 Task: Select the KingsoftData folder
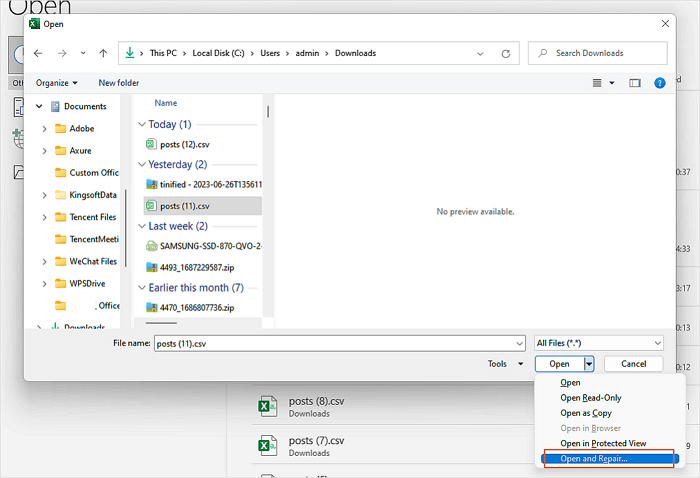[x=85, y=195]
